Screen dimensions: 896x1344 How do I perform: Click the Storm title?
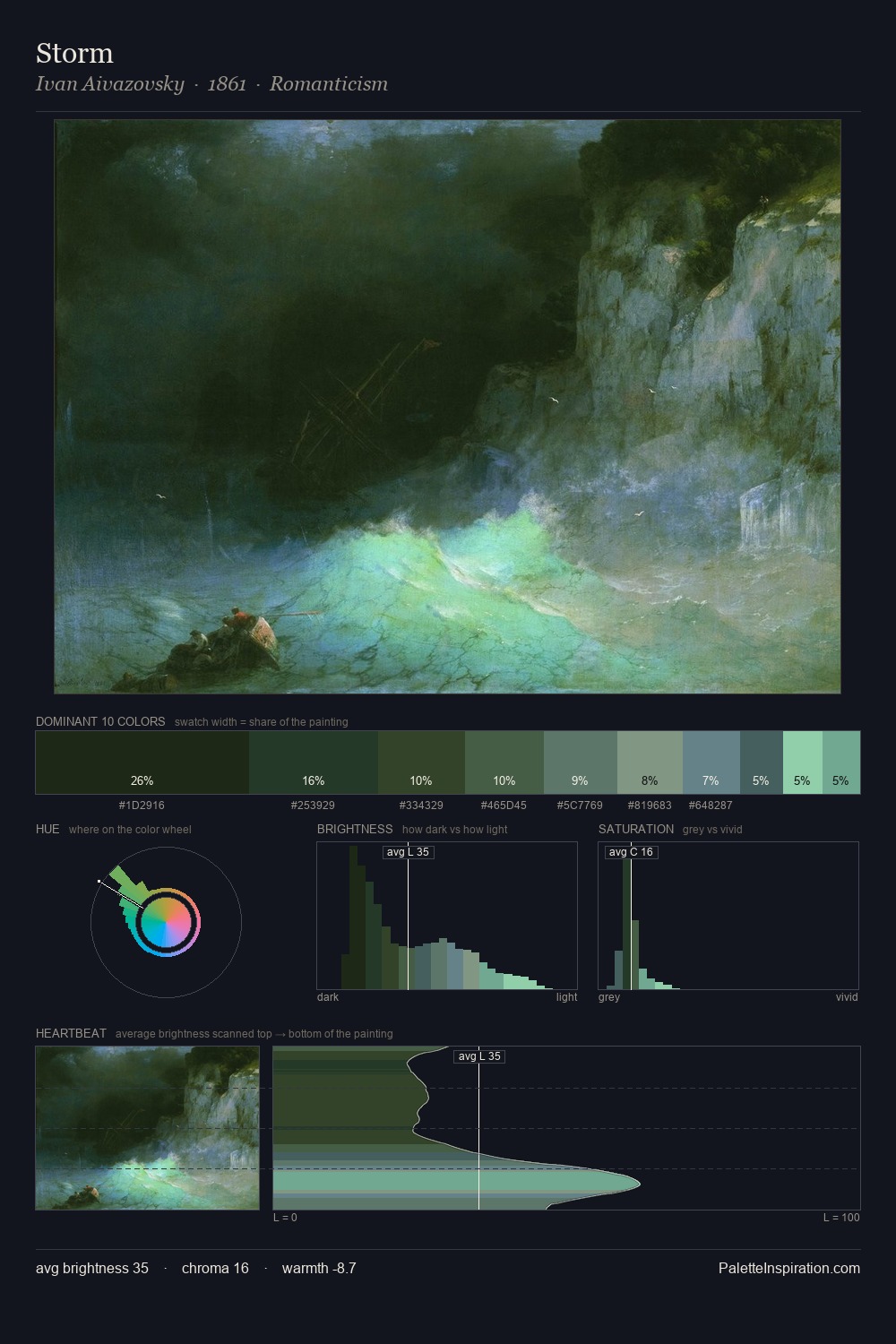click(74, 53)
